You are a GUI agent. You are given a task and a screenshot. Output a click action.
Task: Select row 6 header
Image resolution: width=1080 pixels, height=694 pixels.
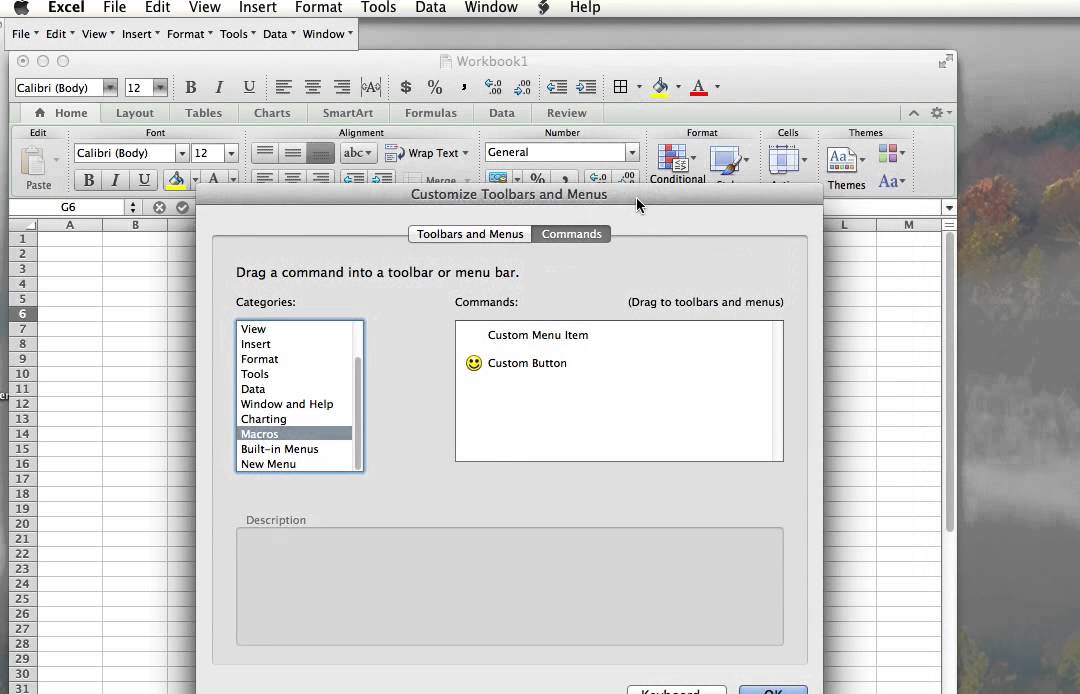coord(23,314)
